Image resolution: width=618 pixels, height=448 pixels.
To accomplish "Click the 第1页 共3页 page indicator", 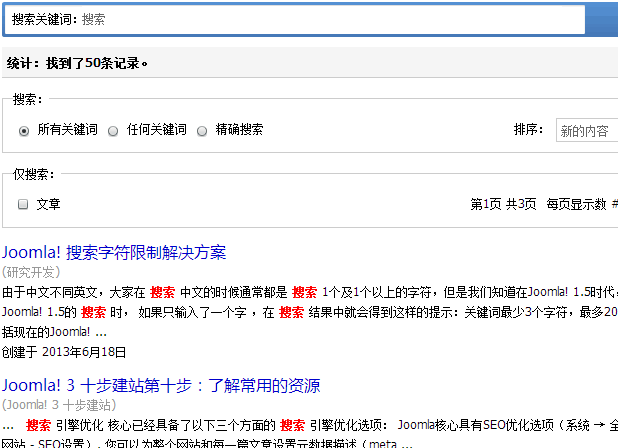I will point(503,204).
